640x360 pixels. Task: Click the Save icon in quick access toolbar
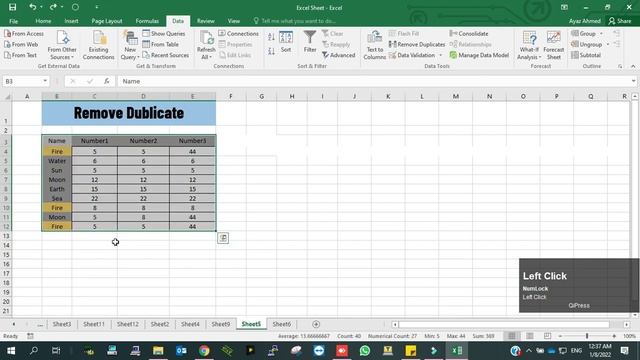[13, 7]
